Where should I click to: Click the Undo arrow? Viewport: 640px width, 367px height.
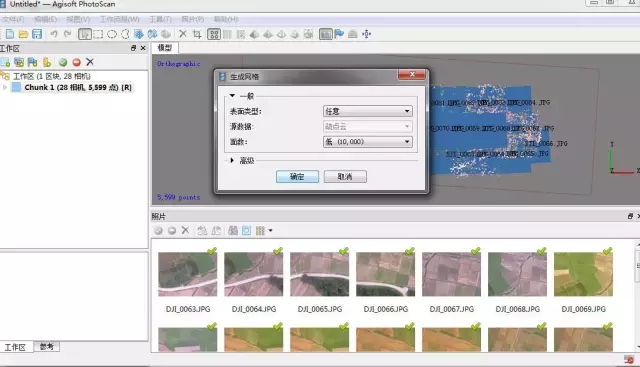point(53,34)
